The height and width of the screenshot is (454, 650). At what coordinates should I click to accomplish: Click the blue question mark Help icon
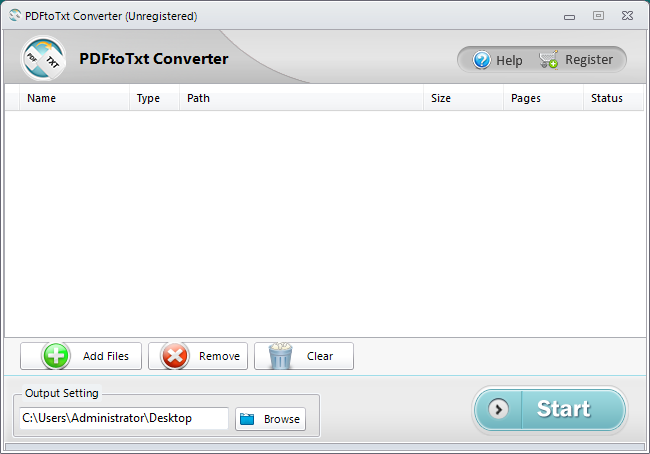(x=482, y=60)
